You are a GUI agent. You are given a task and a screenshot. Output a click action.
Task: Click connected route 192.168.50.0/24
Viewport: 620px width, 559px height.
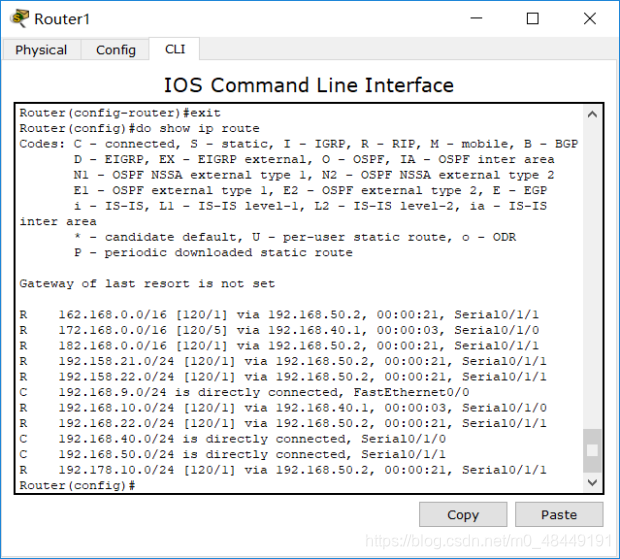(x=233, y=454)
